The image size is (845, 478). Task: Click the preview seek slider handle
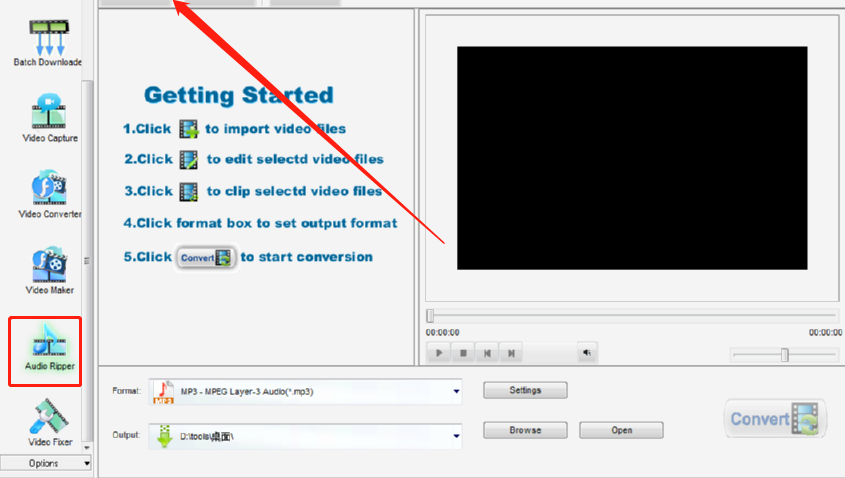(430, 316)
